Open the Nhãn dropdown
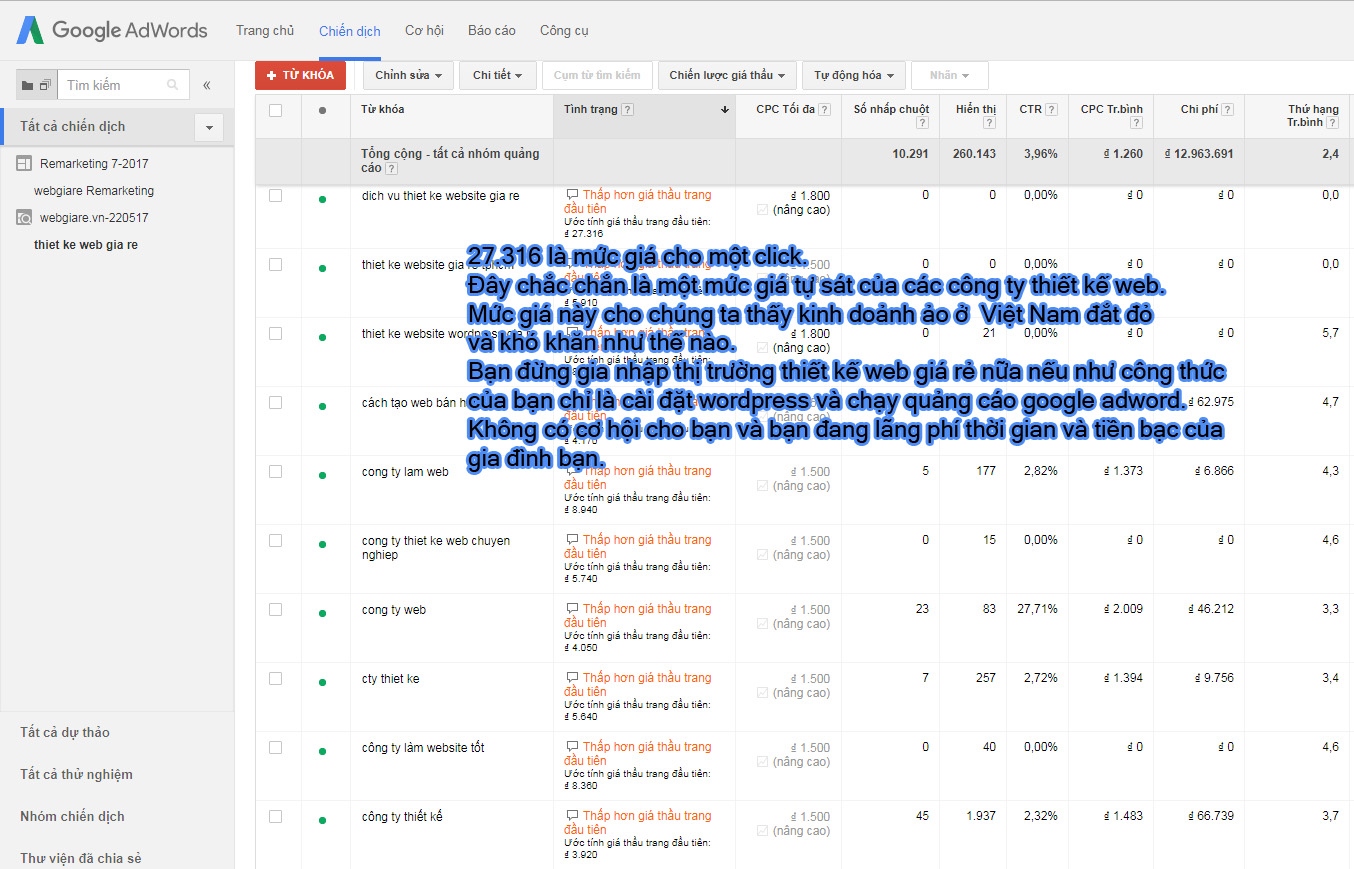This screenshot has width=1354, height=869. coord(949,75)
